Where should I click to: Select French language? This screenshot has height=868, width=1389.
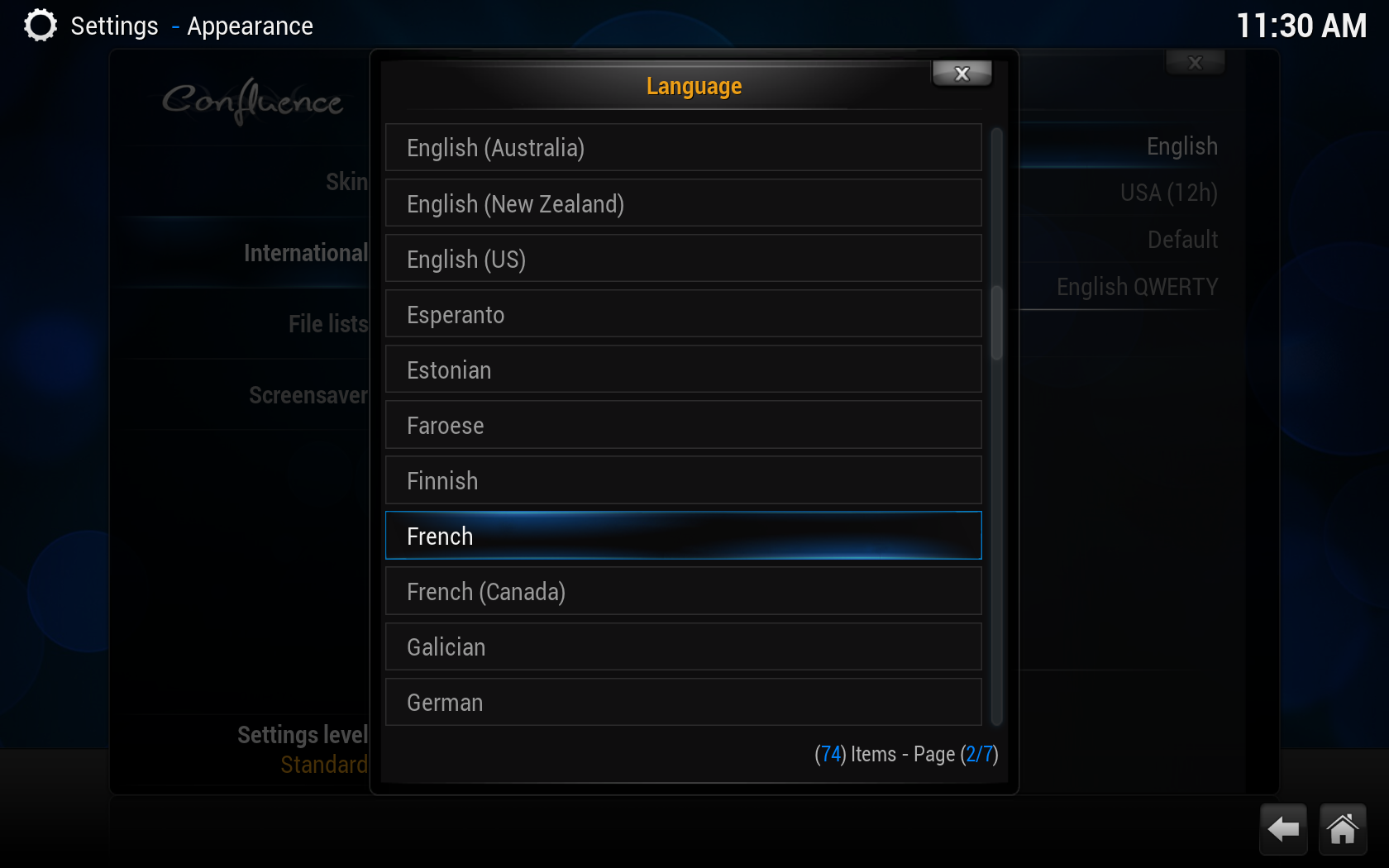pos(684,536)
